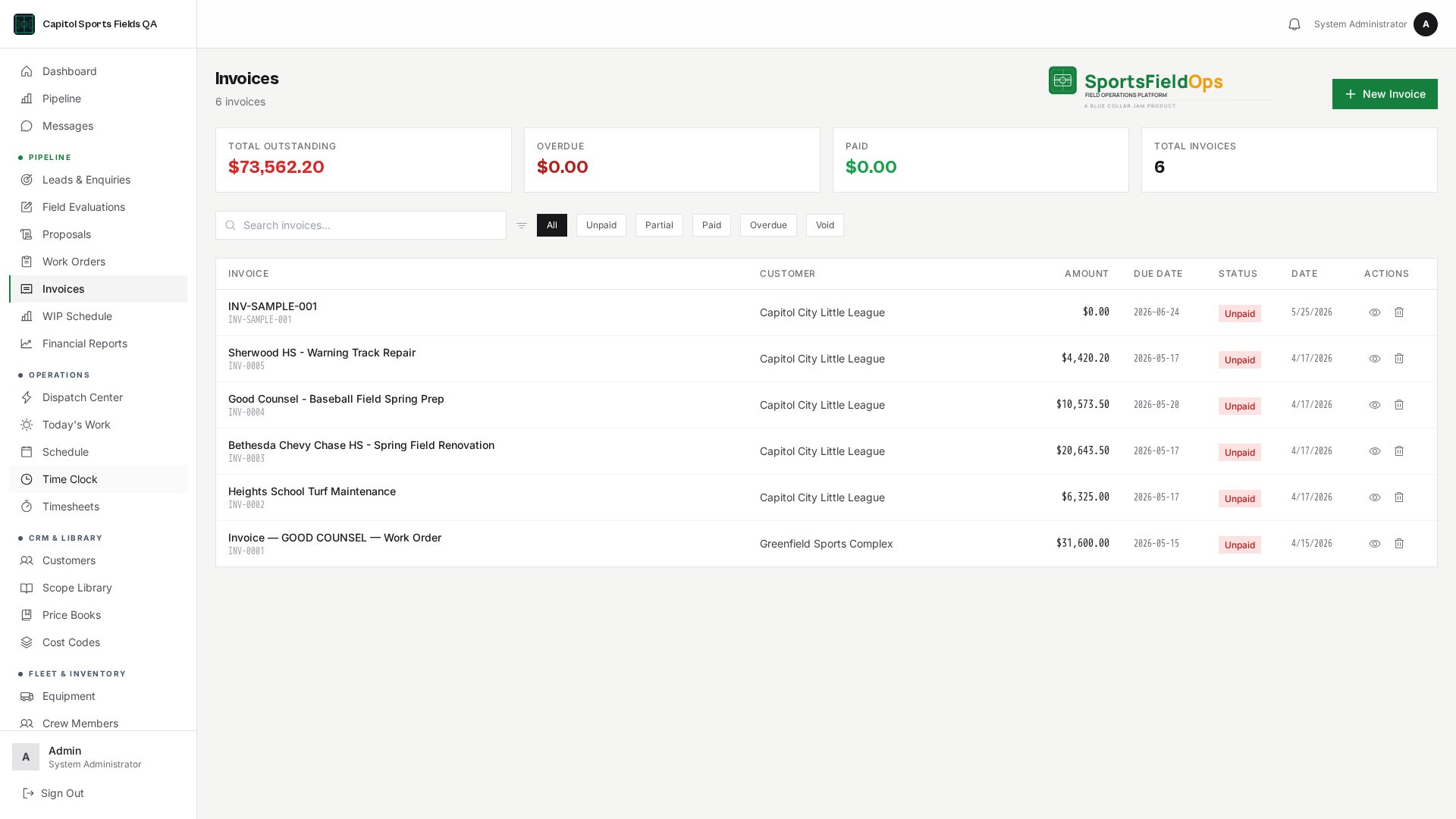Open Cost Codes
The width and height of the screenshot is (1456, 819).
[x=98, y=642]
